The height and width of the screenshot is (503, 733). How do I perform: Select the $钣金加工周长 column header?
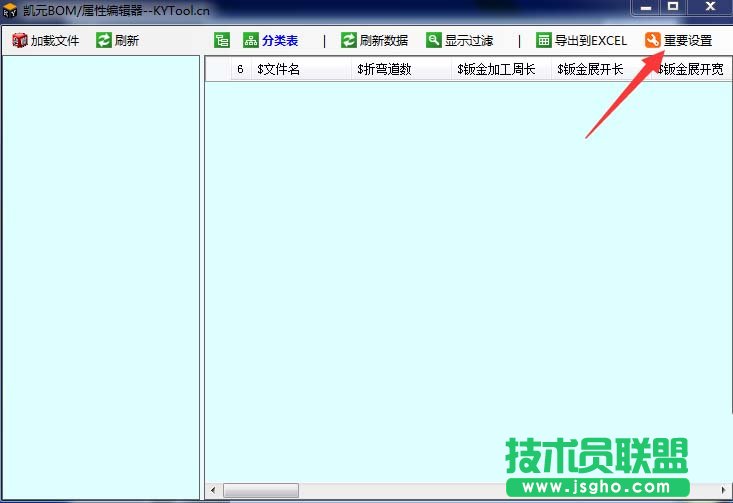pos(501,70)
